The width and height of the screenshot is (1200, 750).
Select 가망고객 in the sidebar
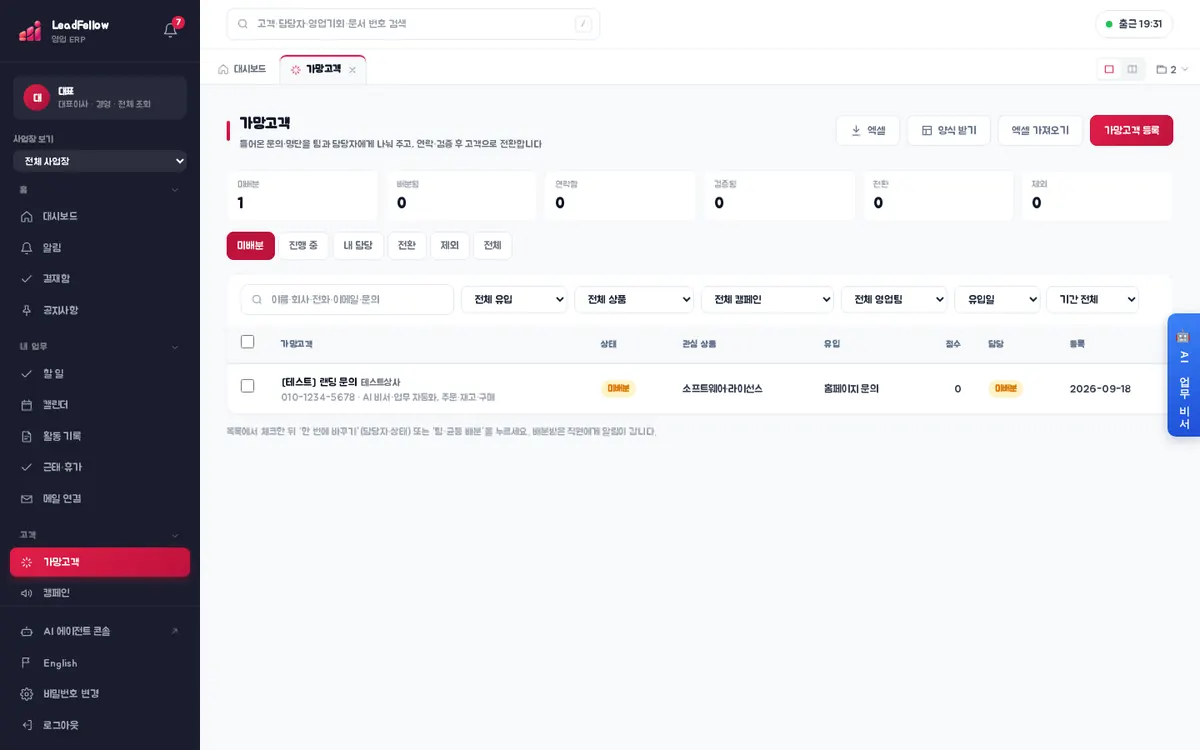point(100,562)
